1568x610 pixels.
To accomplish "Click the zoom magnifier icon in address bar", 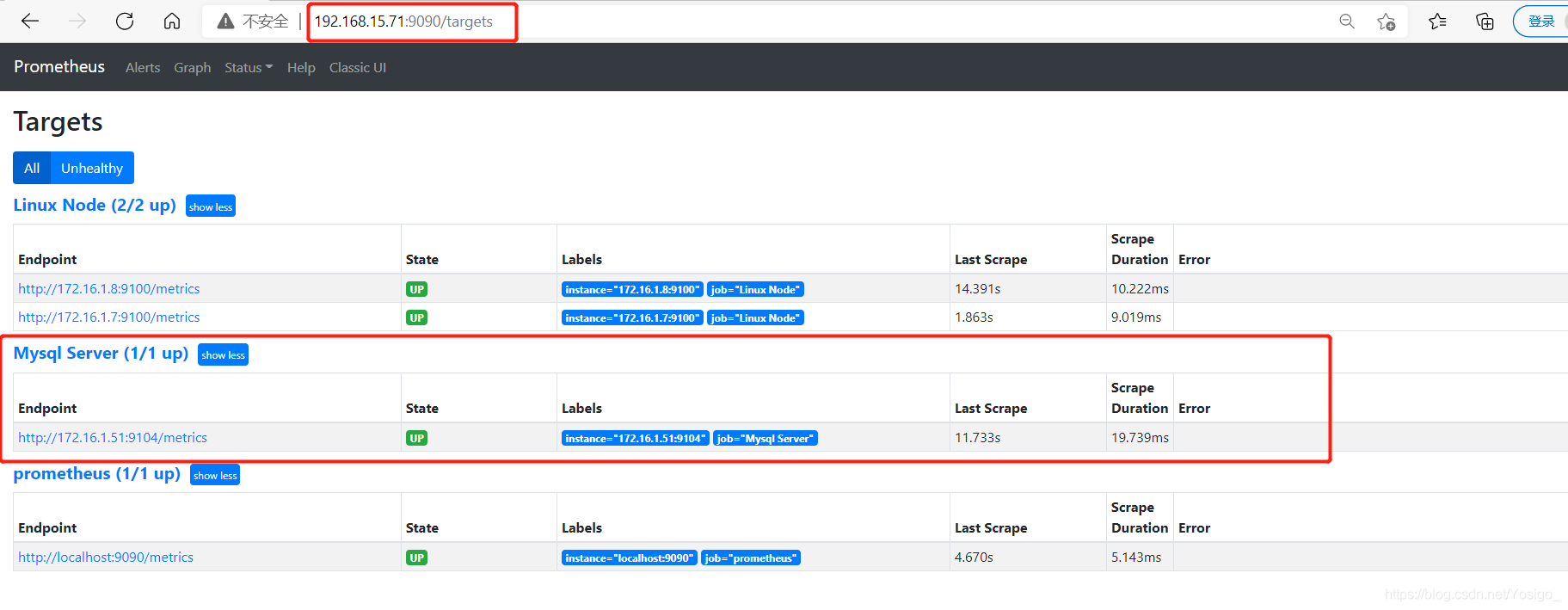I will pos(1347,22).
